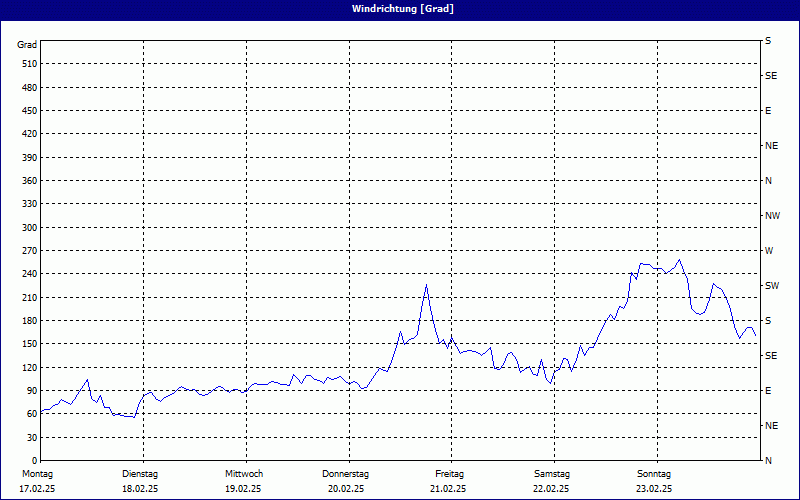Click the 'NW' compass label
Image resolution: width=800 pixels, height=500 pixels.
click(772, 216)
